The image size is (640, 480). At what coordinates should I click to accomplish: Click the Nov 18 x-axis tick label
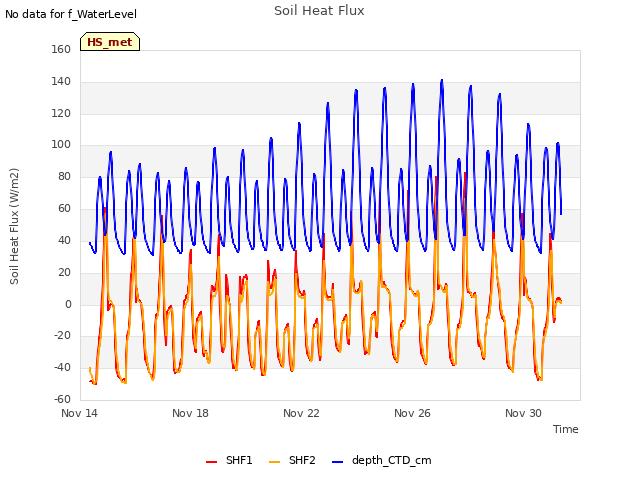[190, 413]
